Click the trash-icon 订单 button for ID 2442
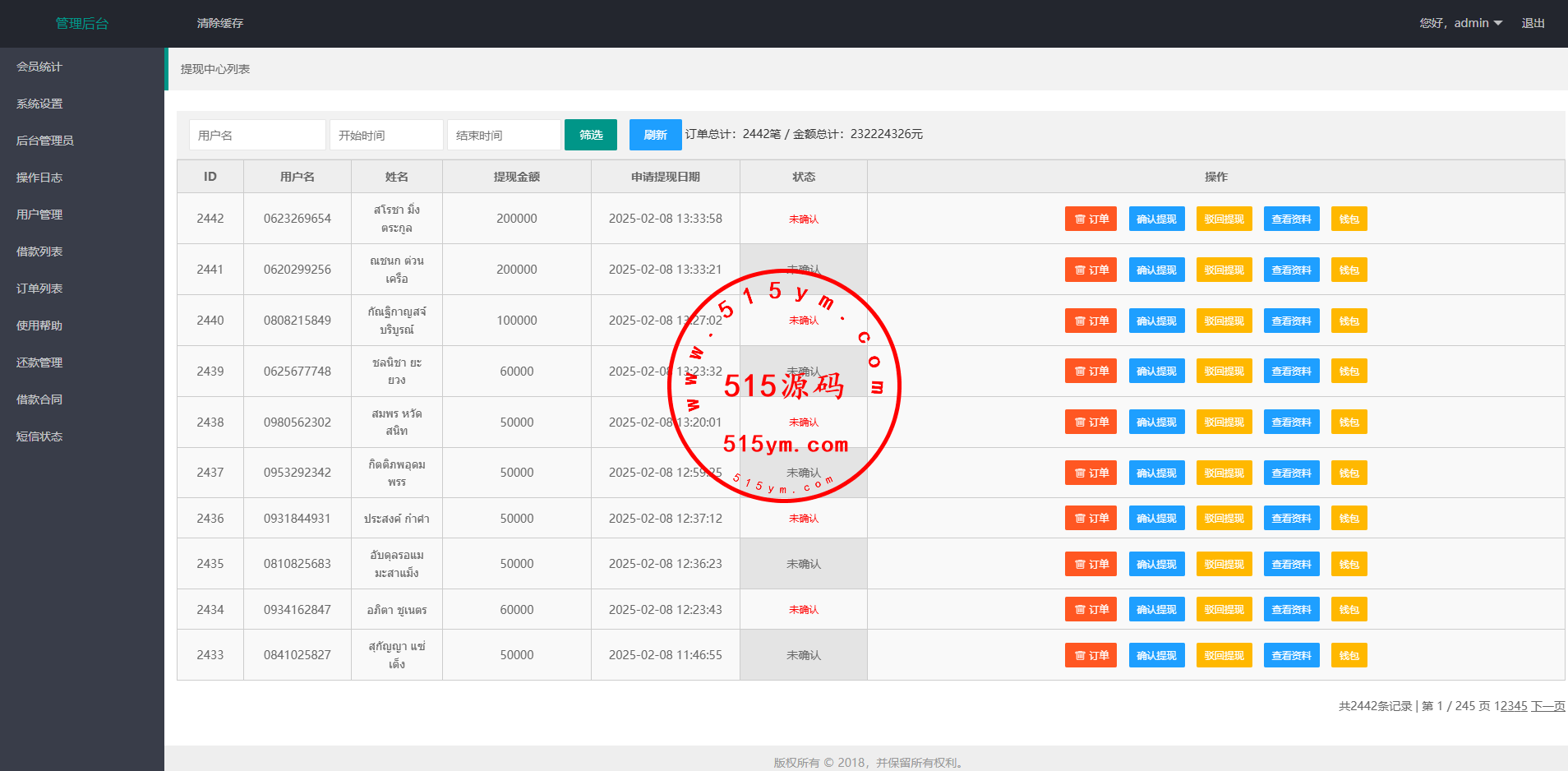Viewport: 1568px width, 771px height. (x=1091, y=219)
